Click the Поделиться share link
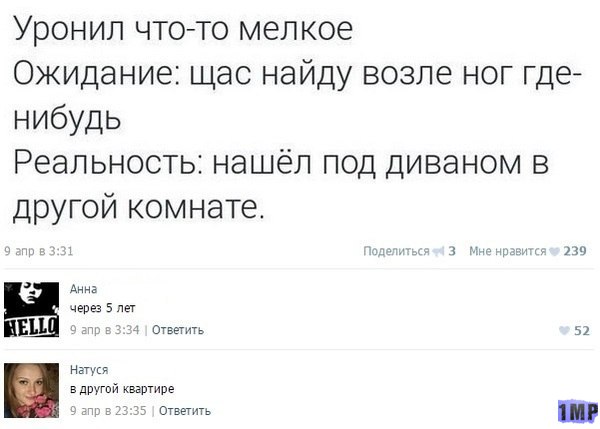The width and height of the screenshot is (600, 429). pos(395,251)
